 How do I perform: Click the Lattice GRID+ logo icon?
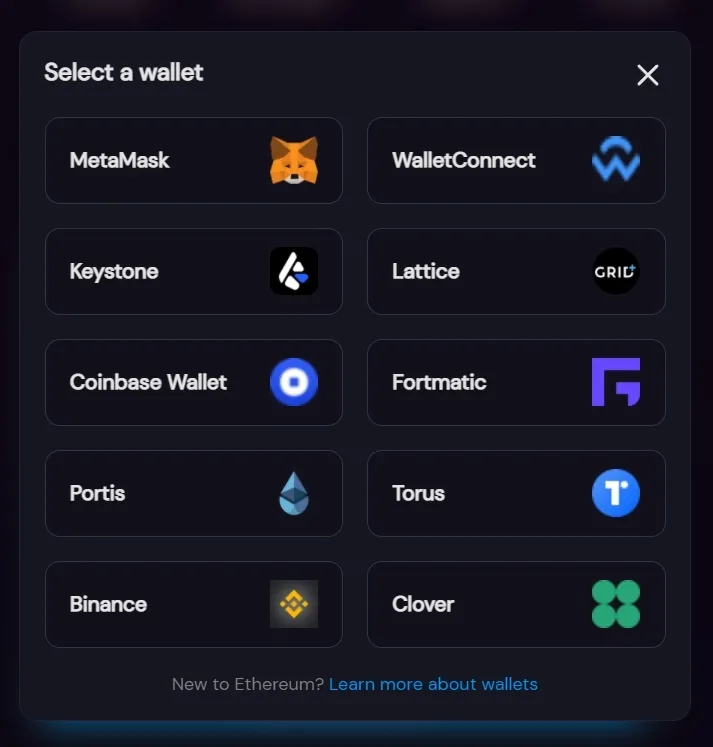(x=616, y=271)
